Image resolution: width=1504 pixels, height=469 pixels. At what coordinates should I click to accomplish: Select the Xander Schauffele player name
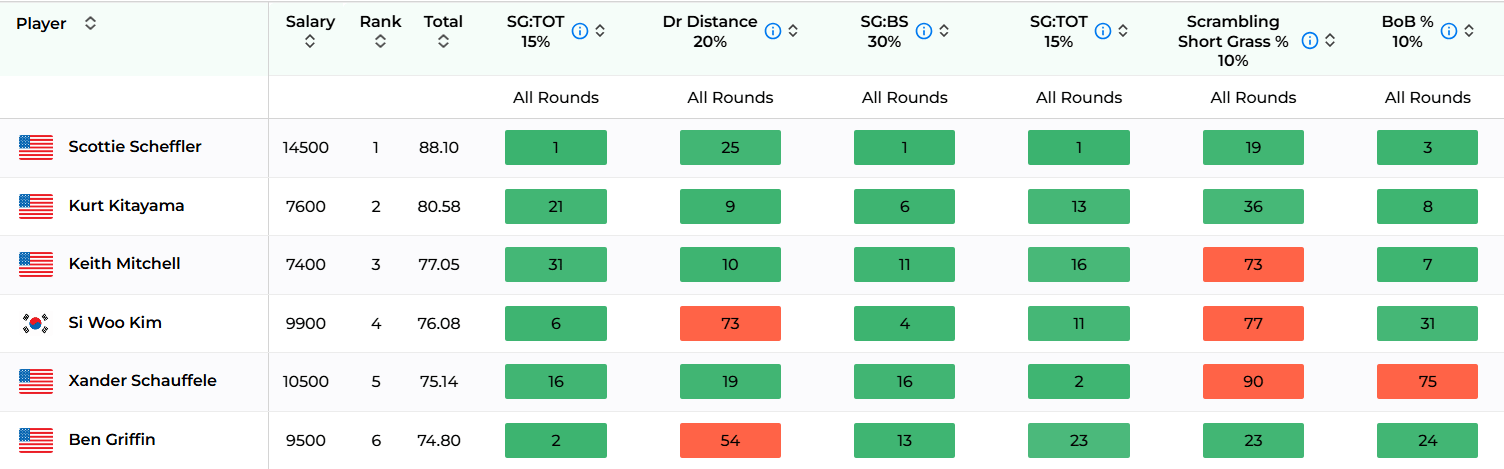(142, 381)
